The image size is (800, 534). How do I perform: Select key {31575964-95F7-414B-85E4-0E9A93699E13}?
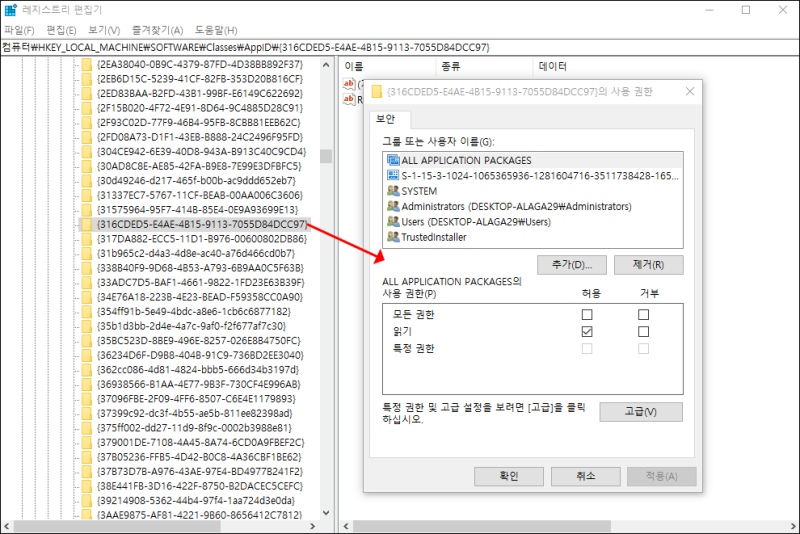[197, 210]
